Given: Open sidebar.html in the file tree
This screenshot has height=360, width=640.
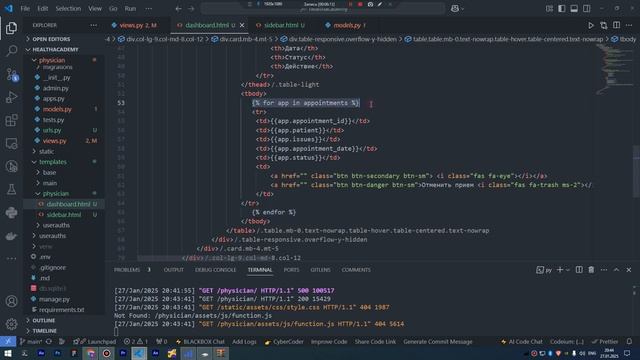Looking at the screenshot, I should pyautogui.click(x=63, y=215).
